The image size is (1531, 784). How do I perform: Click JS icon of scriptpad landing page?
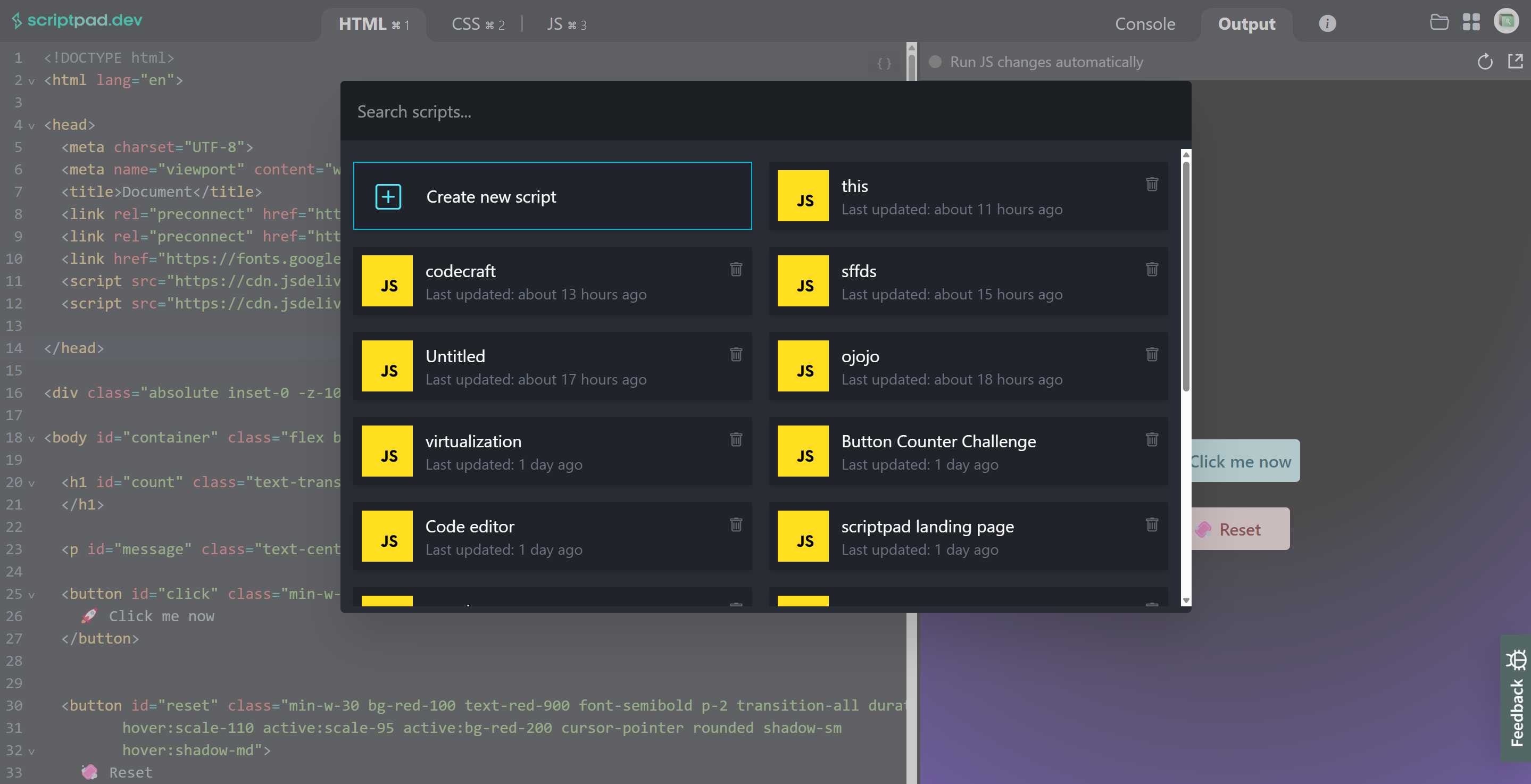(803, 536)
